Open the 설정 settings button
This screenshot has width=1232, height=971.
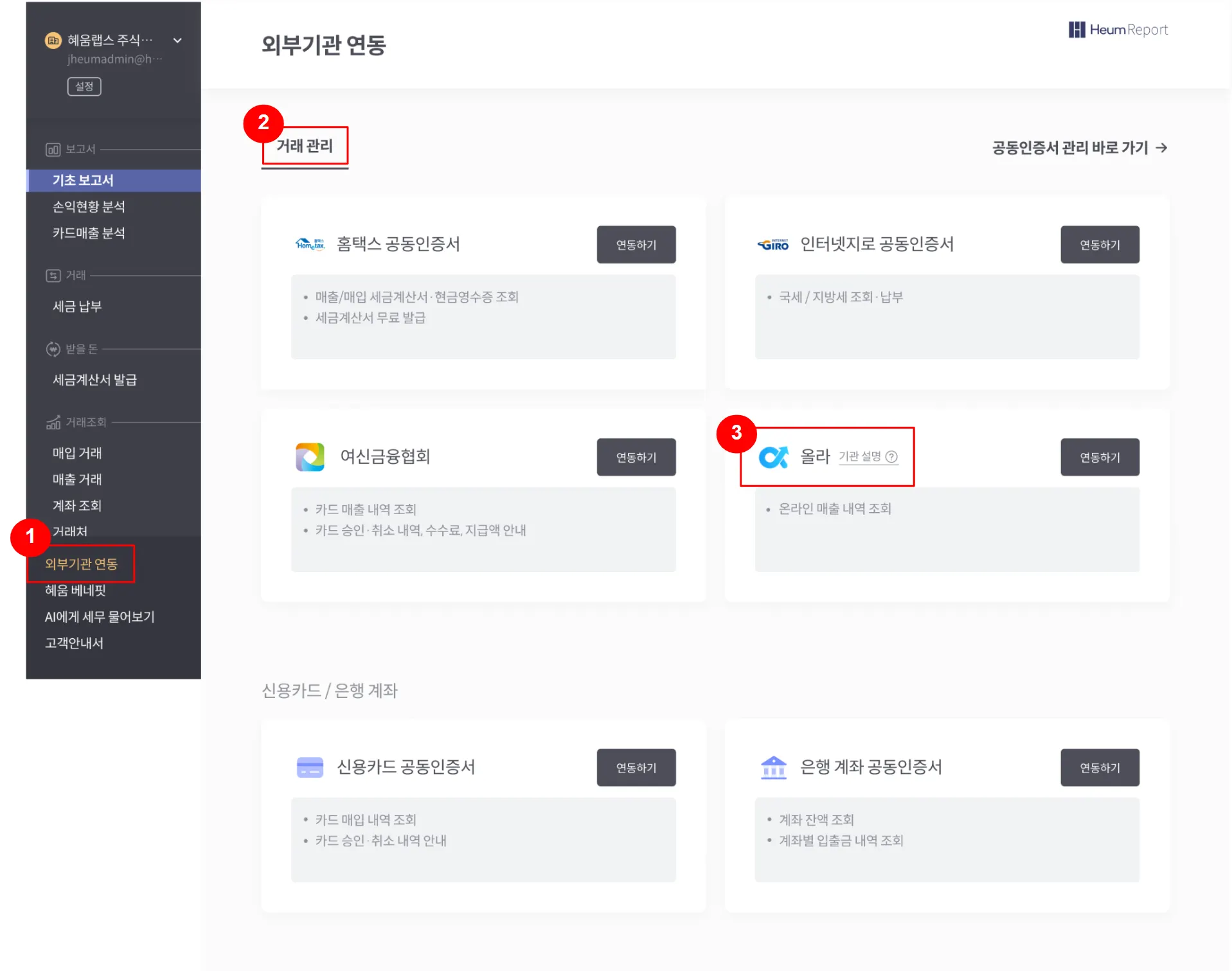click(84, 86)
